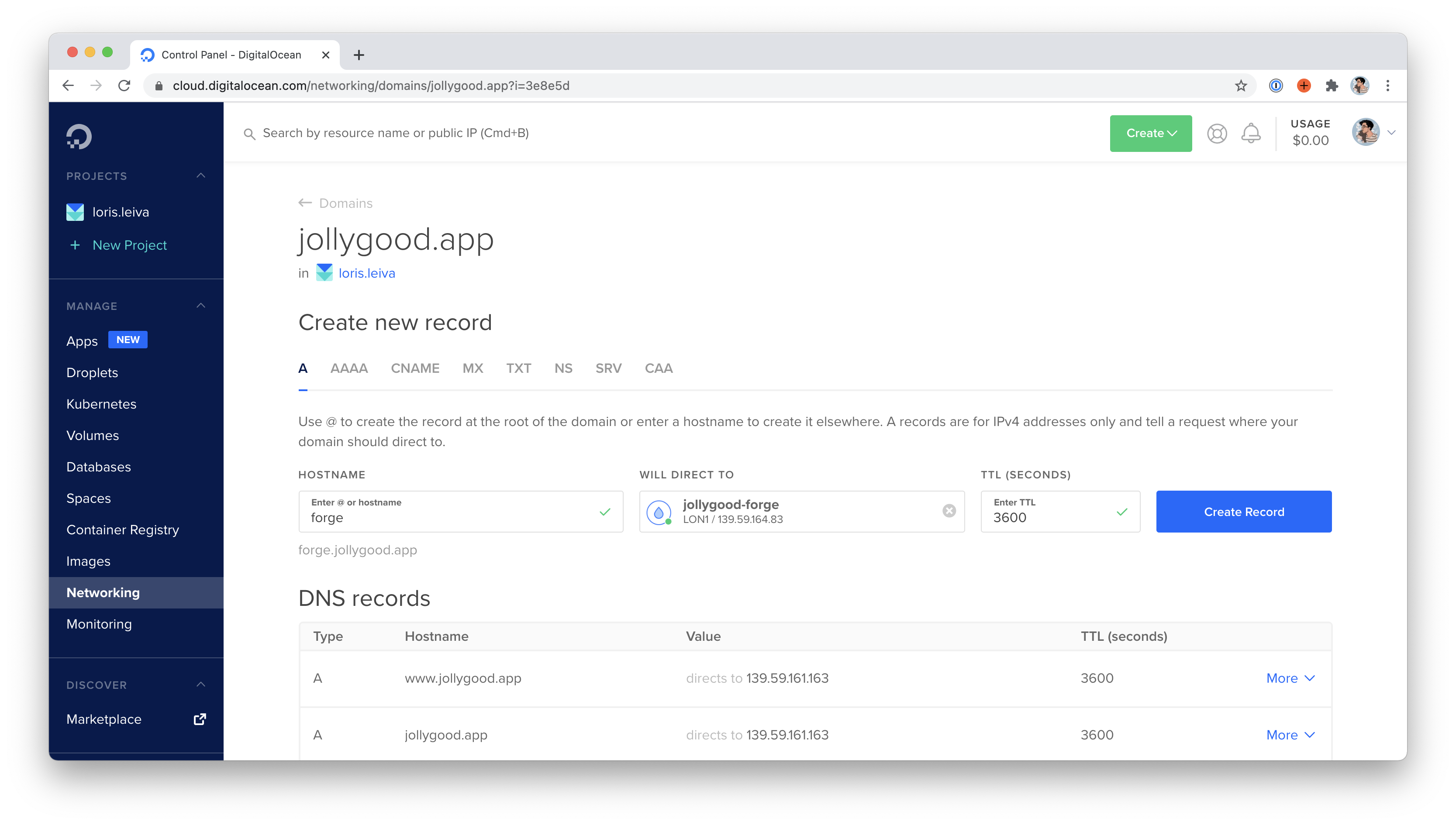This screenshot has height=825, width=1456.
Task: Click the orange plus extension icon
Action: [x=1304, y=86]
